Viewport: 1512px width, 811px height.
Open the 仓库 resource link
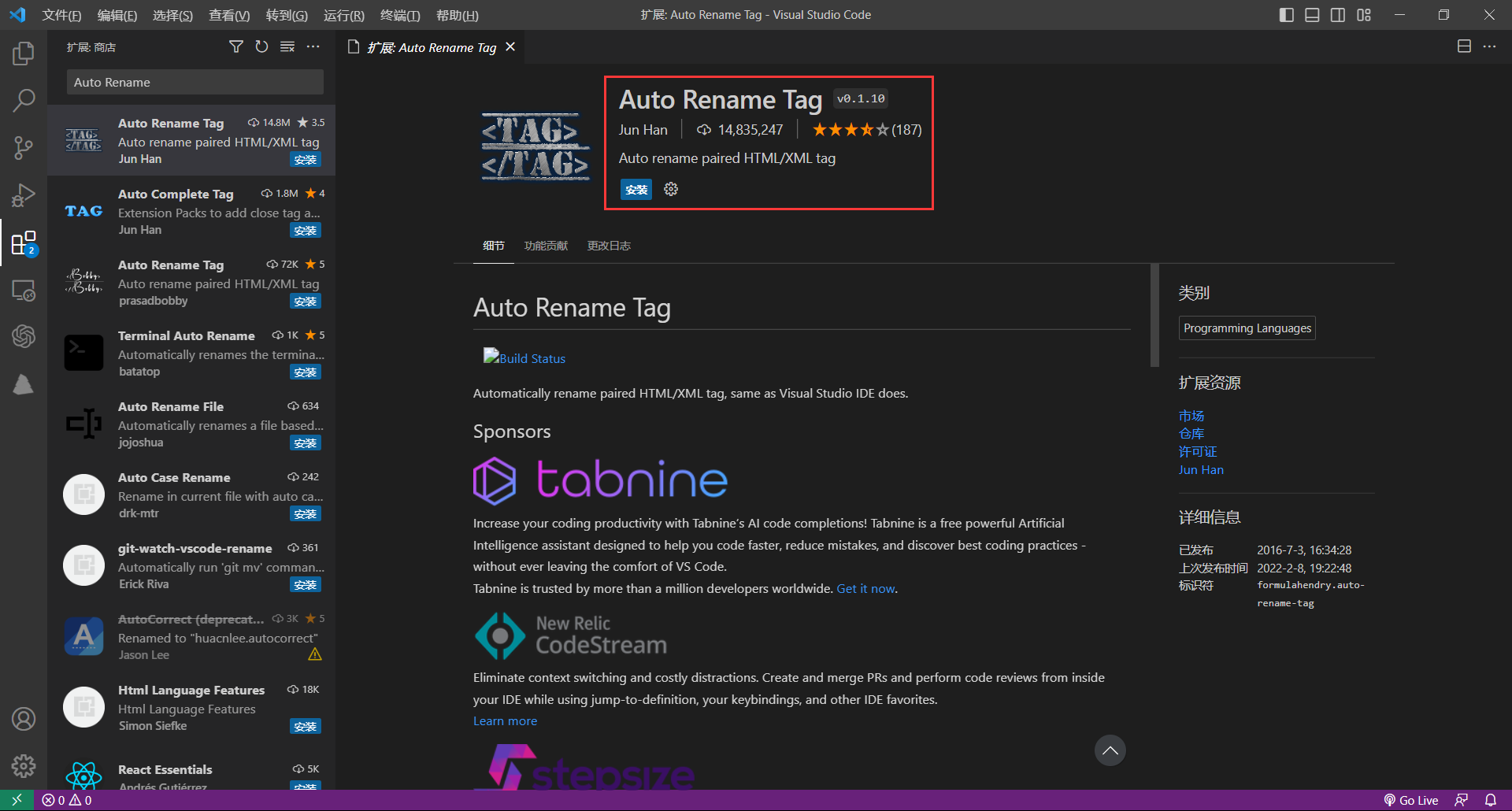(1191, 434)
